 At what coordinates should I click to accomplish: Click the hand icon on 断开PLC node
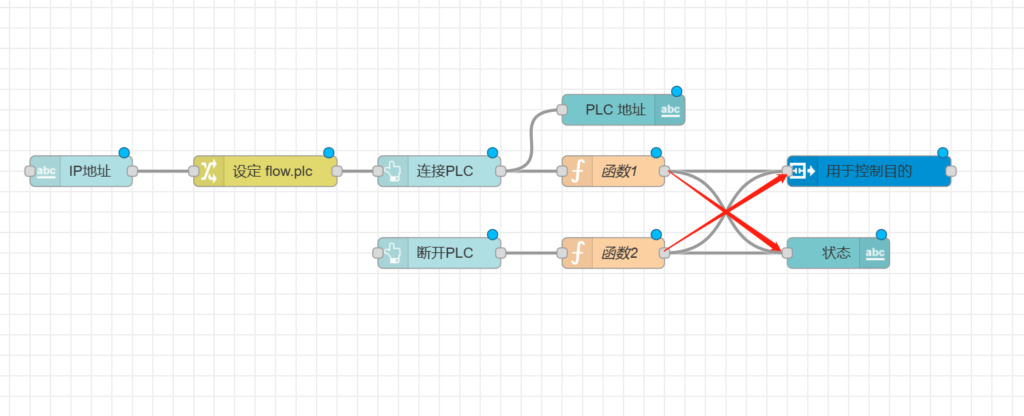tap(393, 253)
